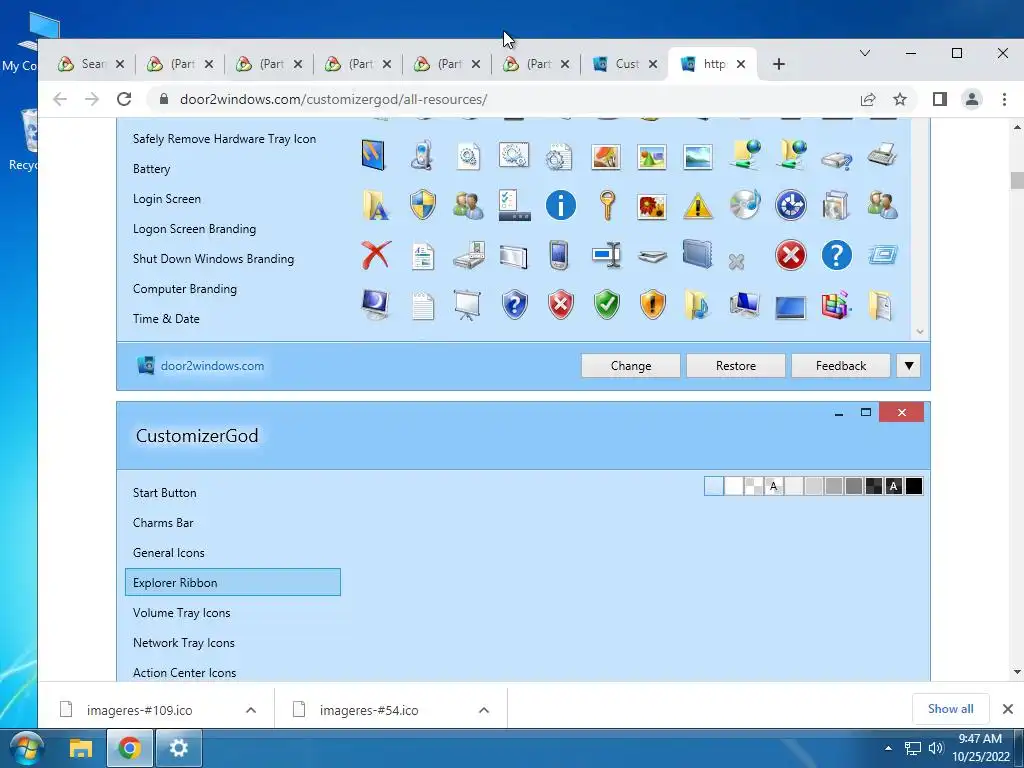This screenshot has height=768, width=1024.
Task: Open a new Chrome tab
Action: (778, 64)
